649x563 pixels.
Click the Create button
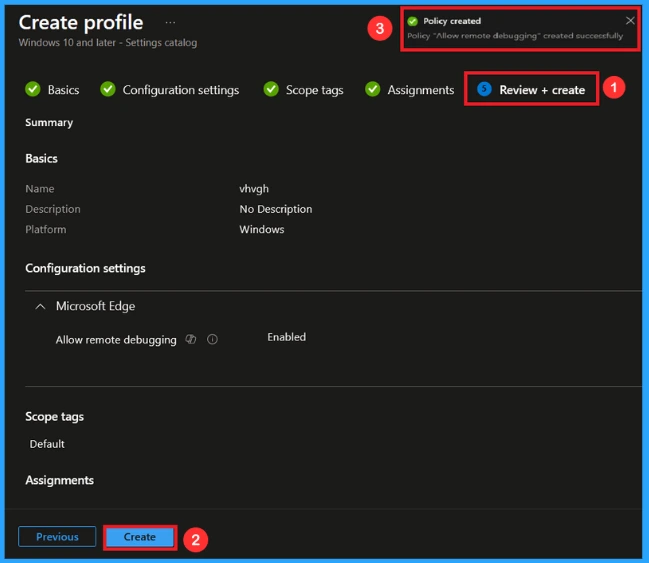click(140, 537)
